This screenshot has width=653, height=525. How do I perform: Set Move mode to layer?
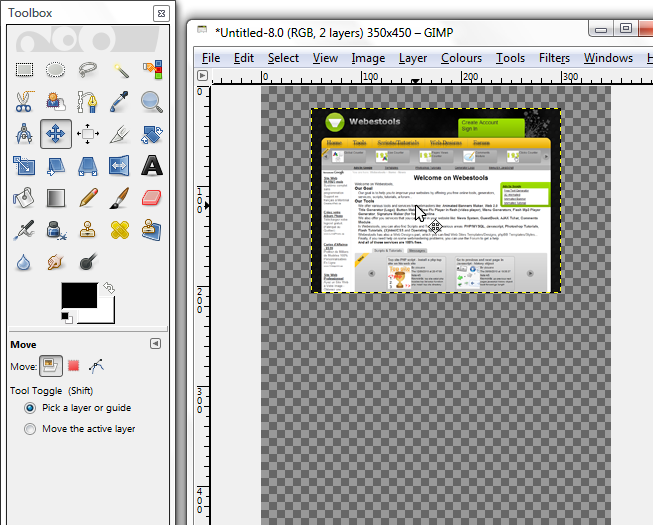tap(51, 366)
